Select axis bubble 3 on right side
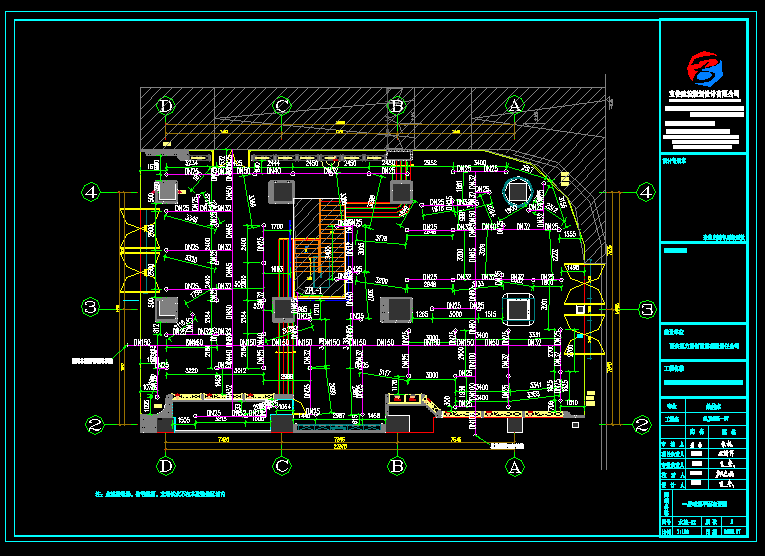 [x=647, y=308]
